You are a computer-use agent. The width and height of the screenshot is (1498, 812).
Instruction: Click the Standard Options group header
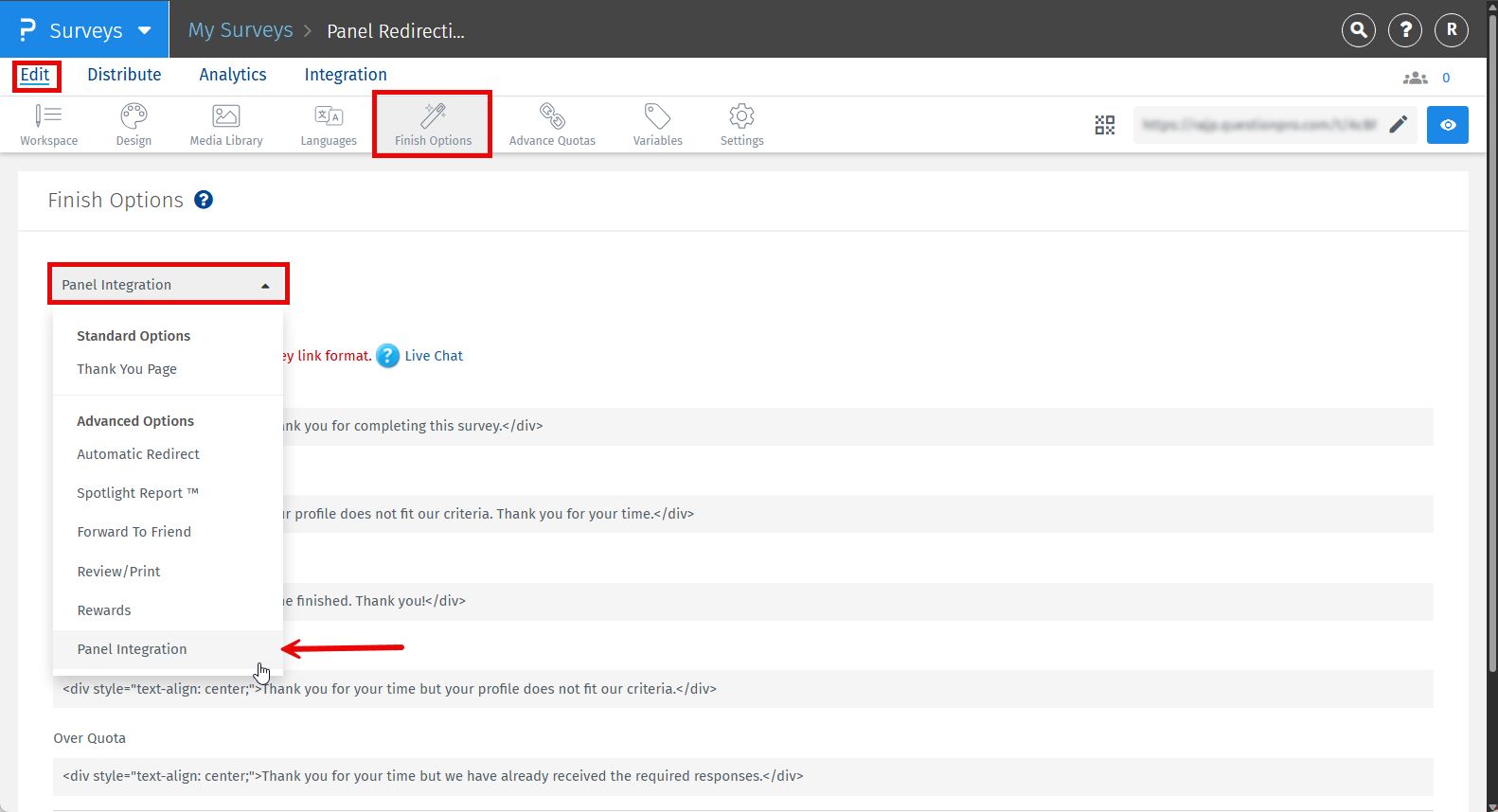[134, 336]
